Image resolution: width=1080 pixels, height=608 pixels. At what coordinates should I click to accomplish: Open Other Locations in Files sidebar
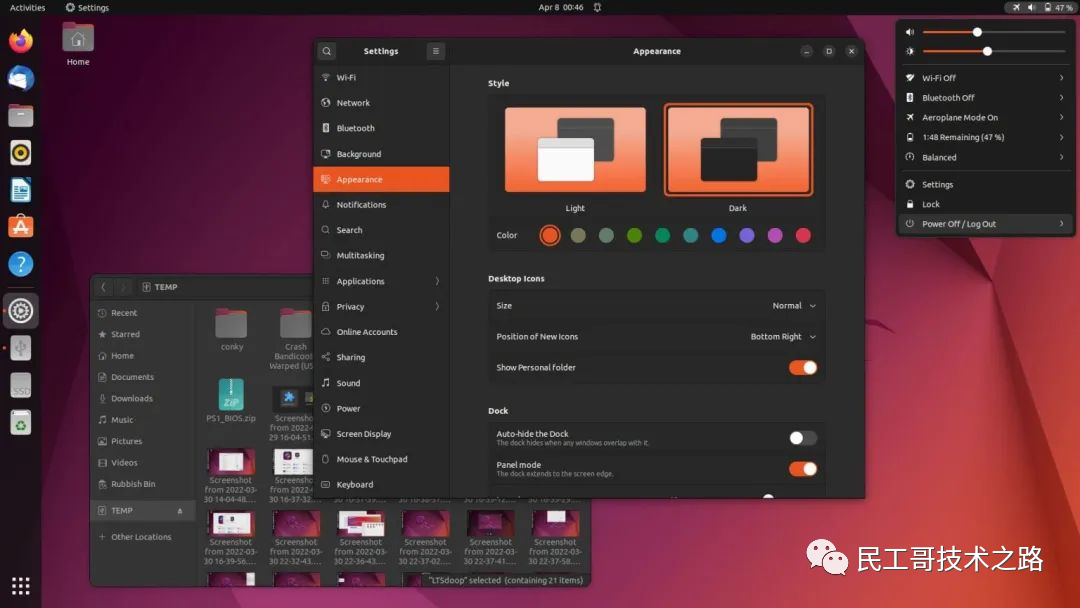click(x=142, y=537)
